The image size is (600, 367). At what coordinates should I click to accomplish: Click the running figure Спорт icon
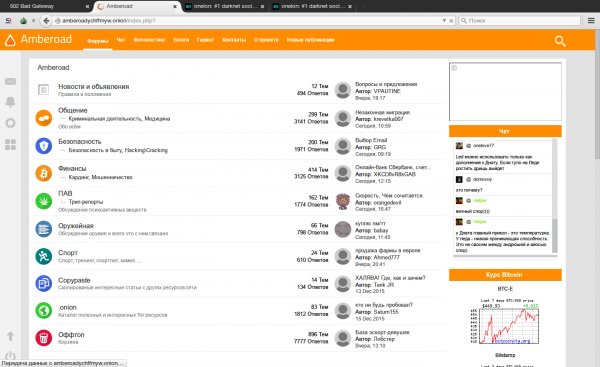point(44,256)
